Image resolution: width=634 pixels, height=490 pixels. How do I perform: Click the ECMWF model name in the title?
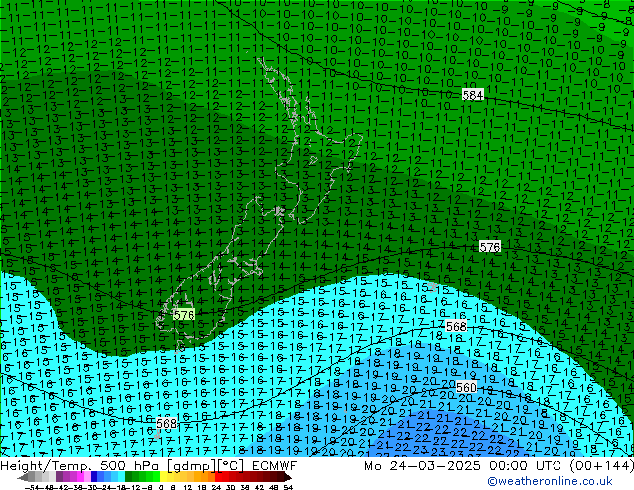pyautogui.click(x=275, y=466)
